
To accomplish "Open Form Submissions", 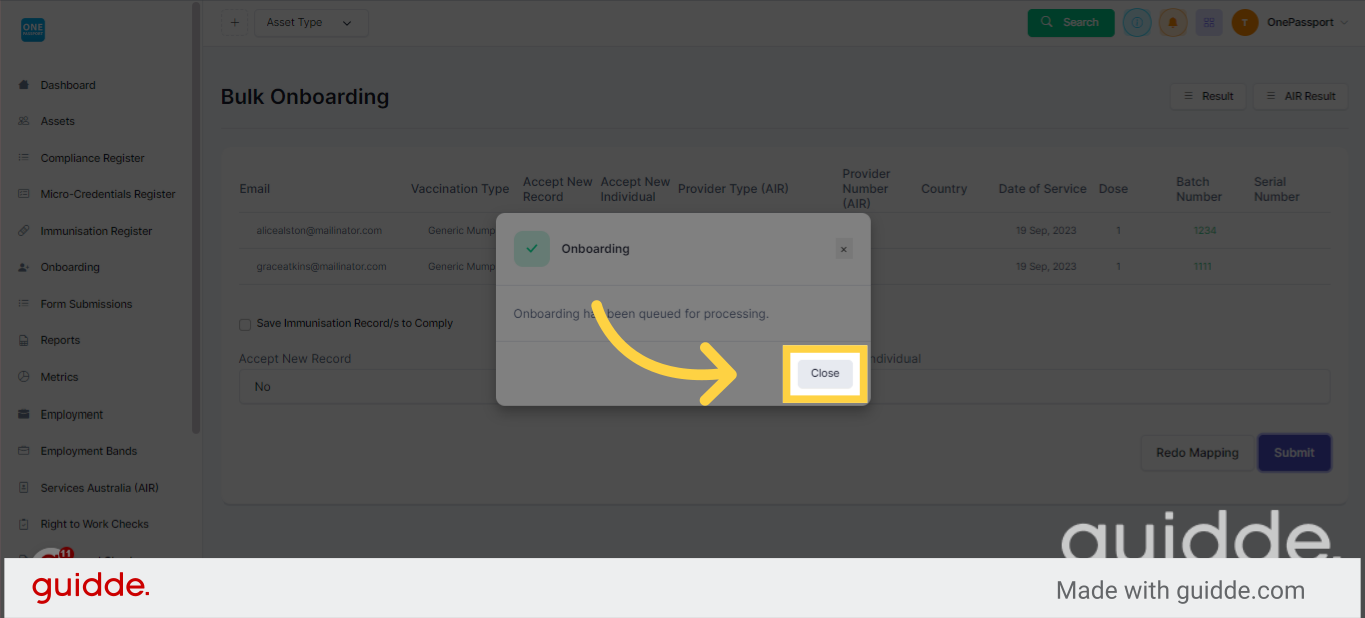I will [x=86, y=304].
